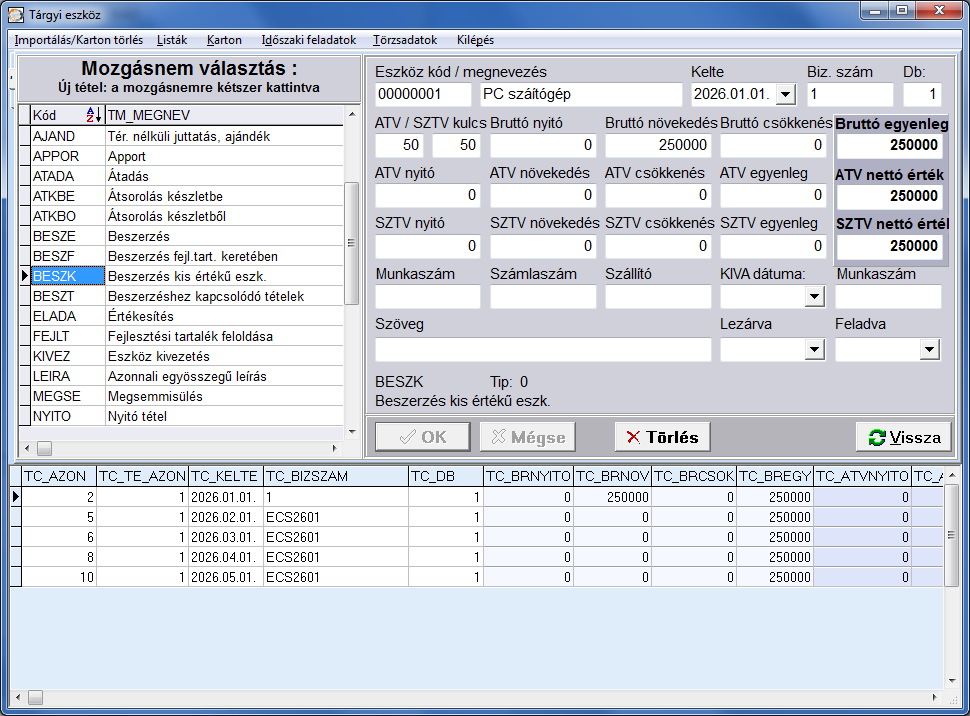Click the Szöveg text input field
The height and width of the screenshot is (716, 970).
pos(543,350)
